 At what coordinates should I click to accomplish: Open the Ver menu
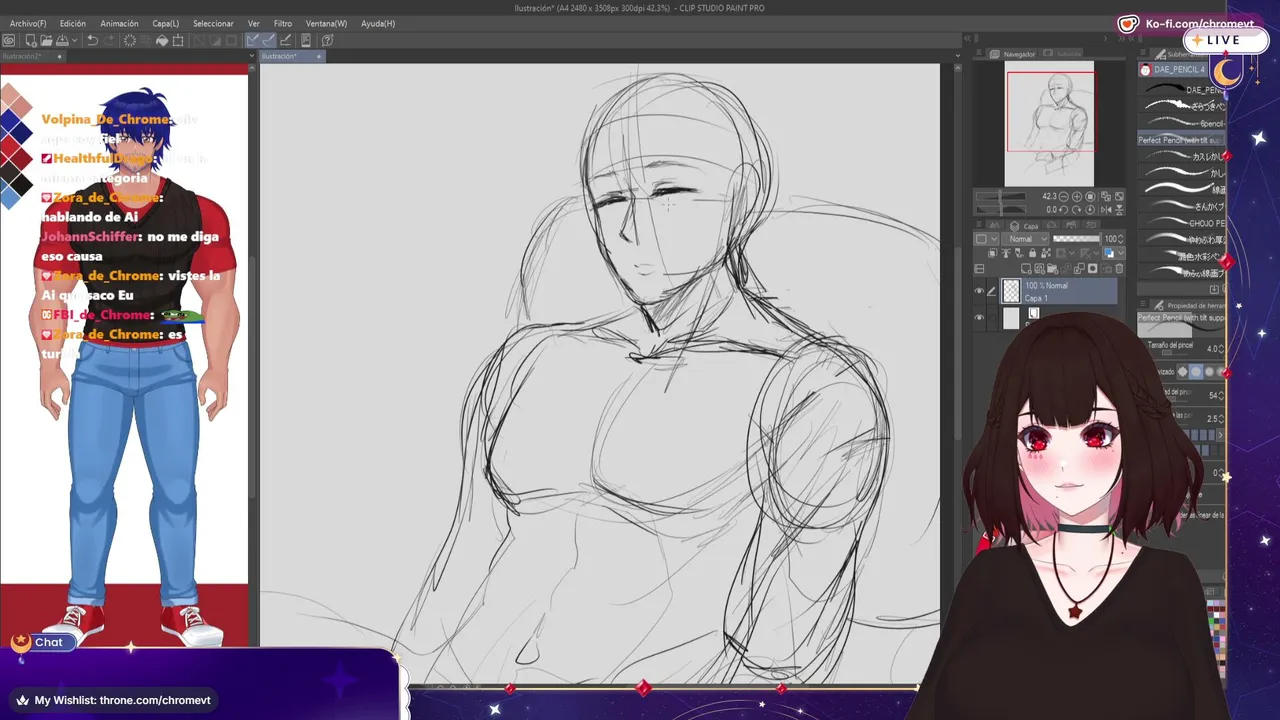[254, 23]
